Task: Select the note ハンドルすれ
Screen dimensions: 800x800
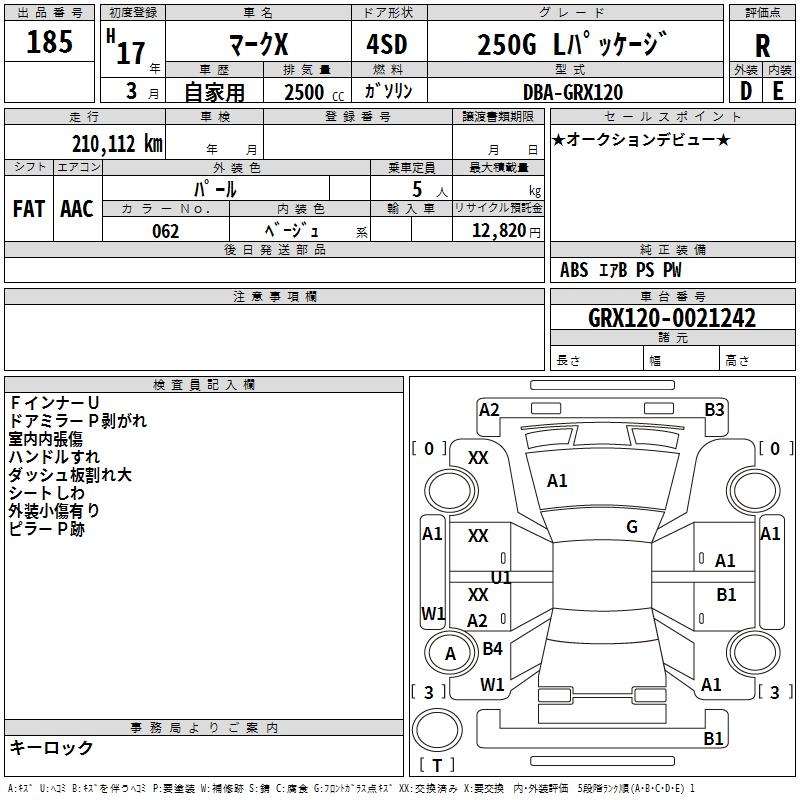Action: [x=55, y=457]
